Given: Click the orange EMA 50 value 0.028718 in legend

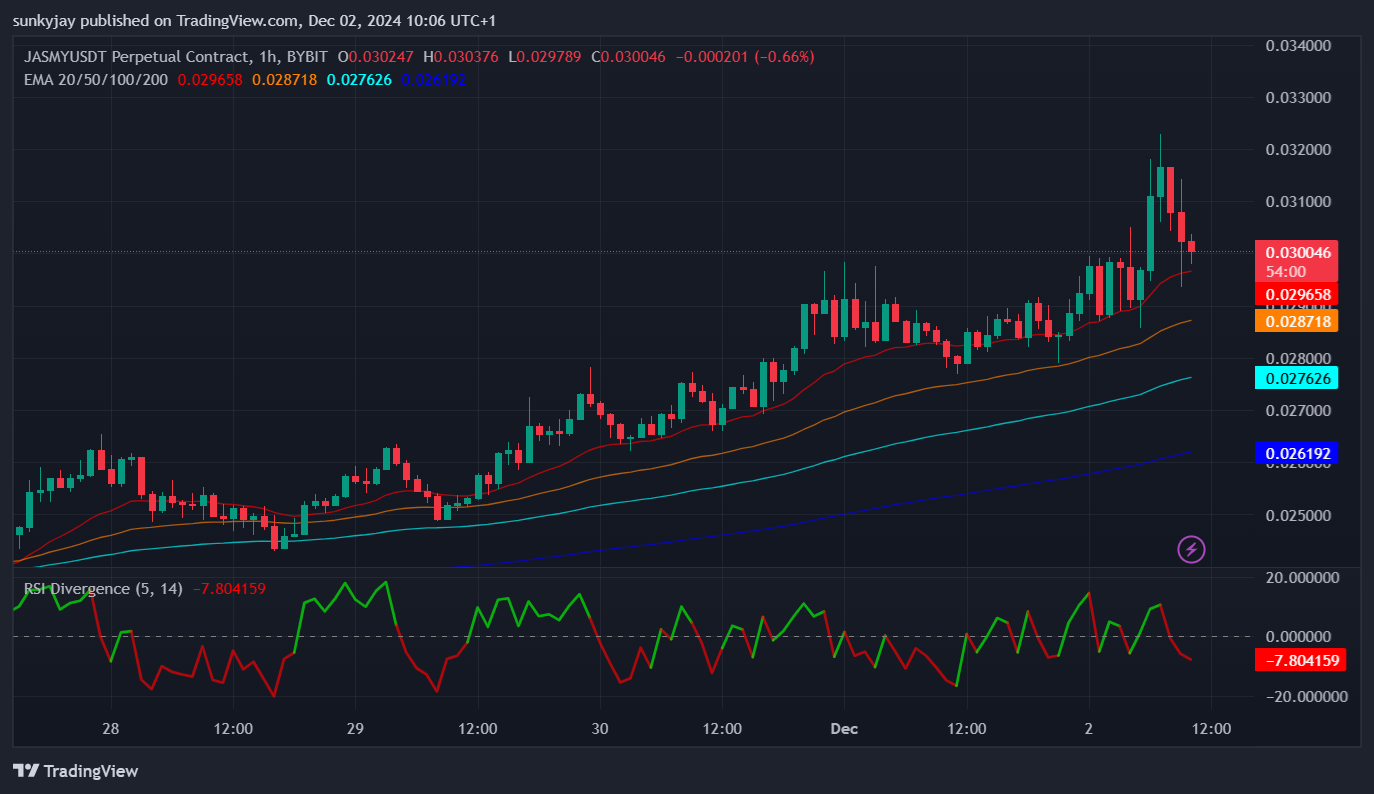Looking at the screenshot, I should coord(284,79).
